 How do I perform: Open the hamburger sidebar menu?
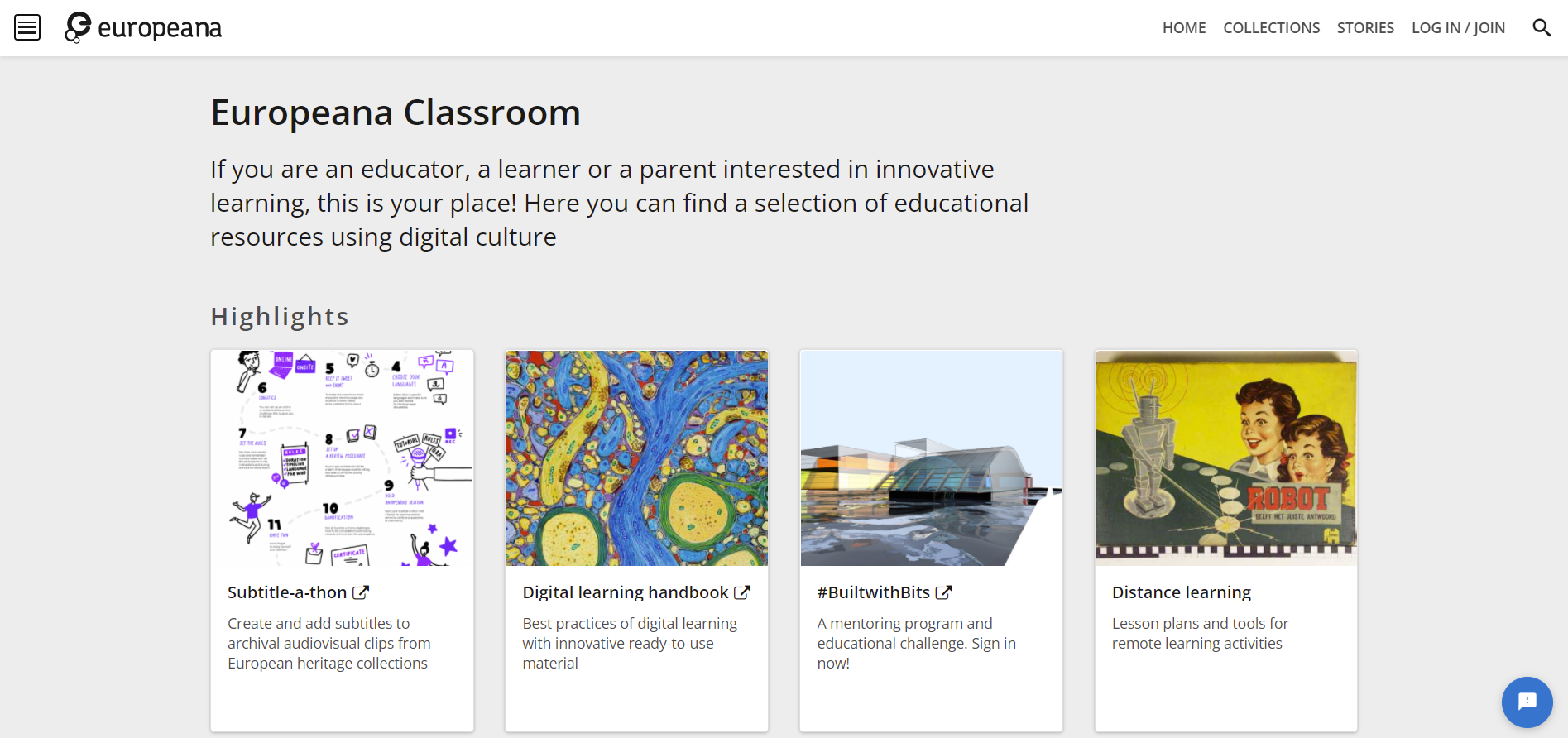pos(27,28)
